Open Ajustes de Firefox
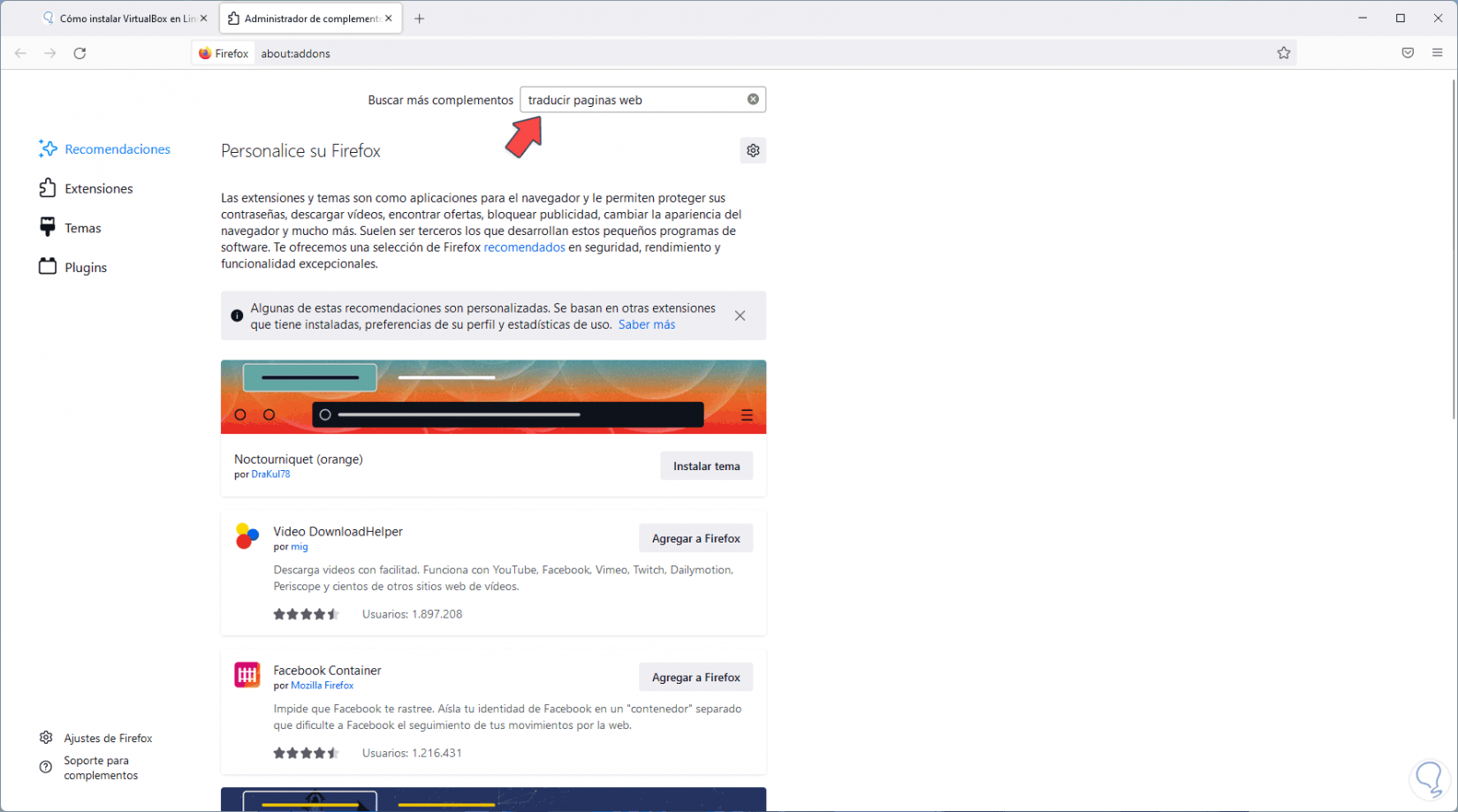This screenshot has width=1458, height=812. [96, 738]
